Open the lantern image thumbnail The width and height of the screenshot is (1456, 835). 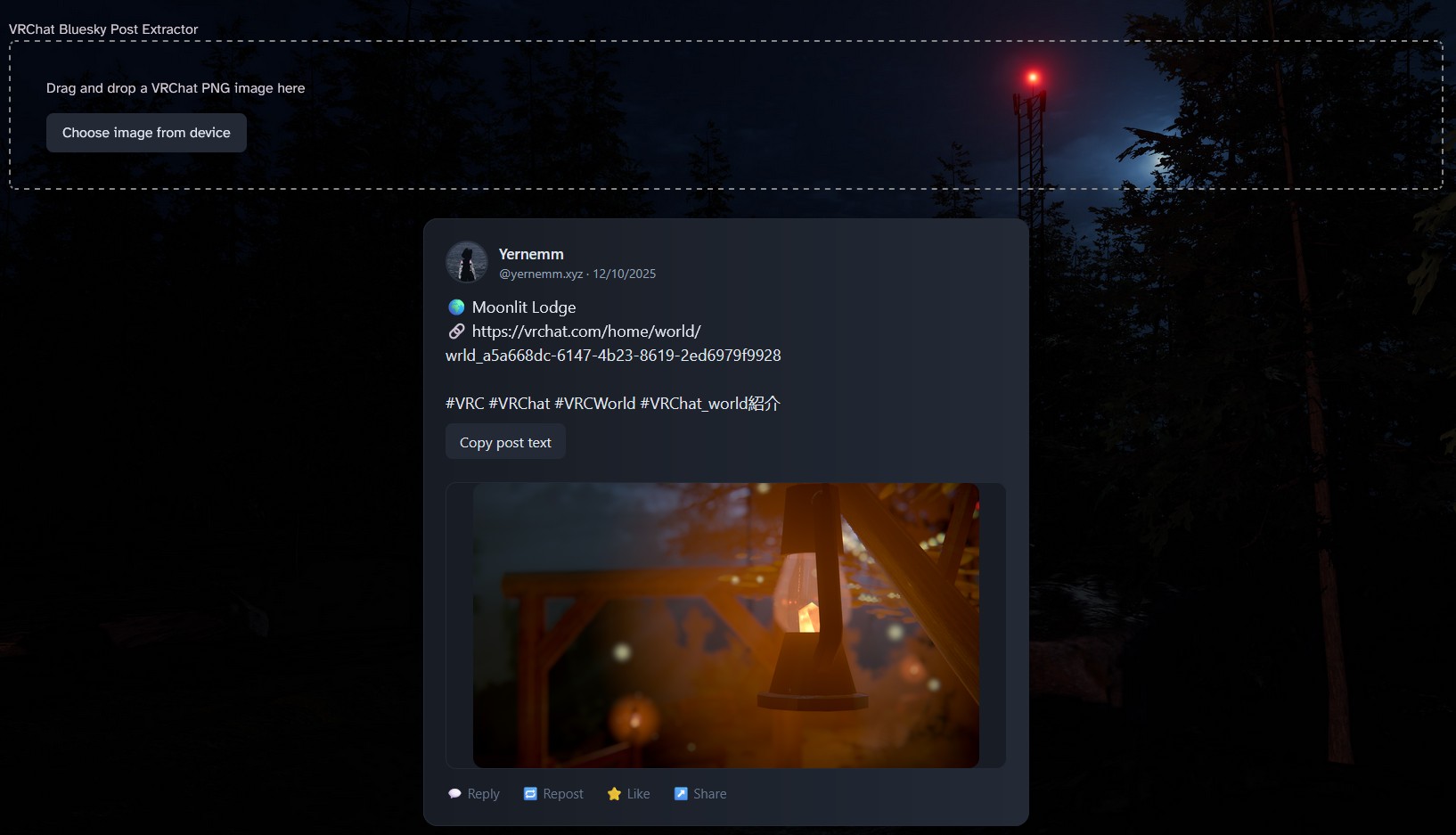pos(725,626)
